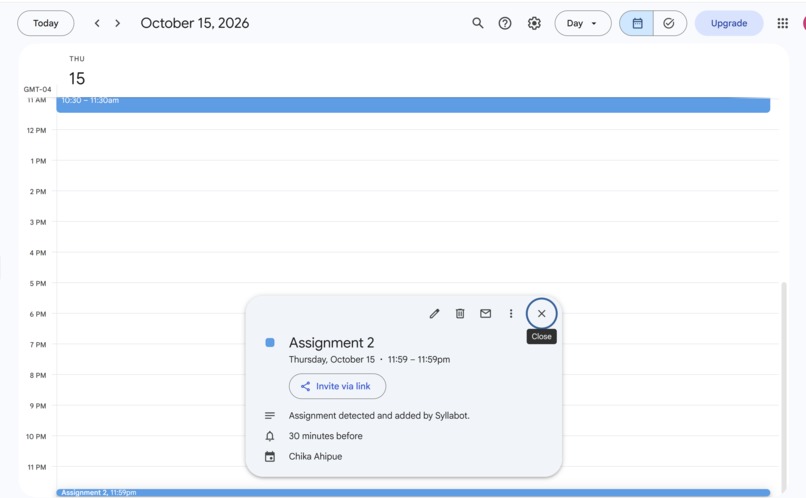Open calendar search magnifier
Screen dimensions: 806x498
(x=478, y=23)
